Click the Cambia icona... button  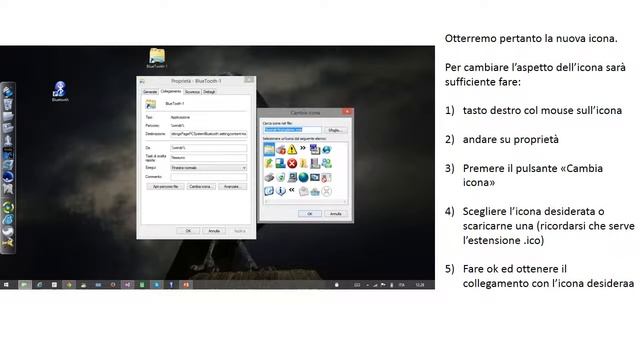tap(200, 187)
